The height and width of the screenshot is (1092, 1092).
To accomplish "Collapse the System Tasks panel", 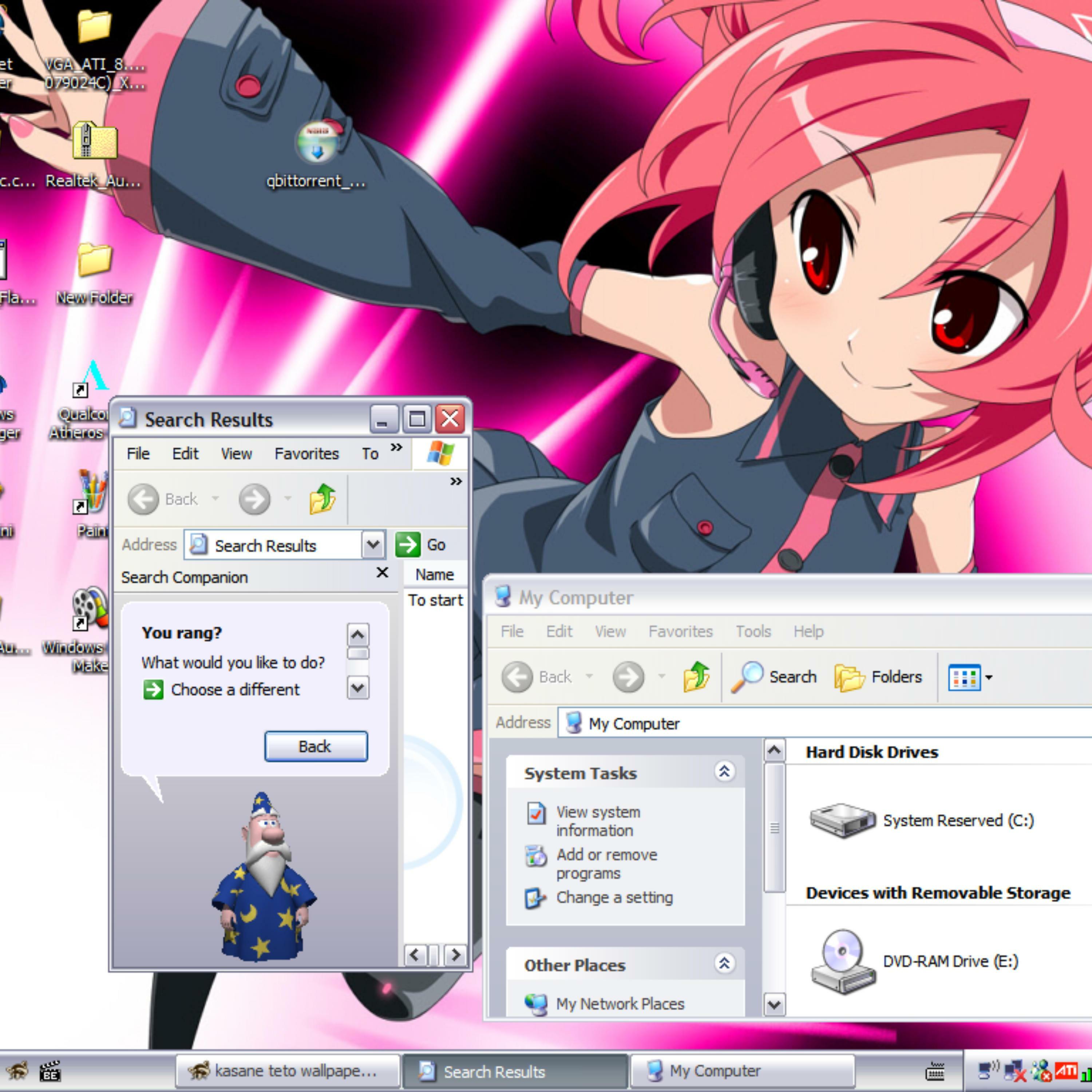I will point(724,771).
